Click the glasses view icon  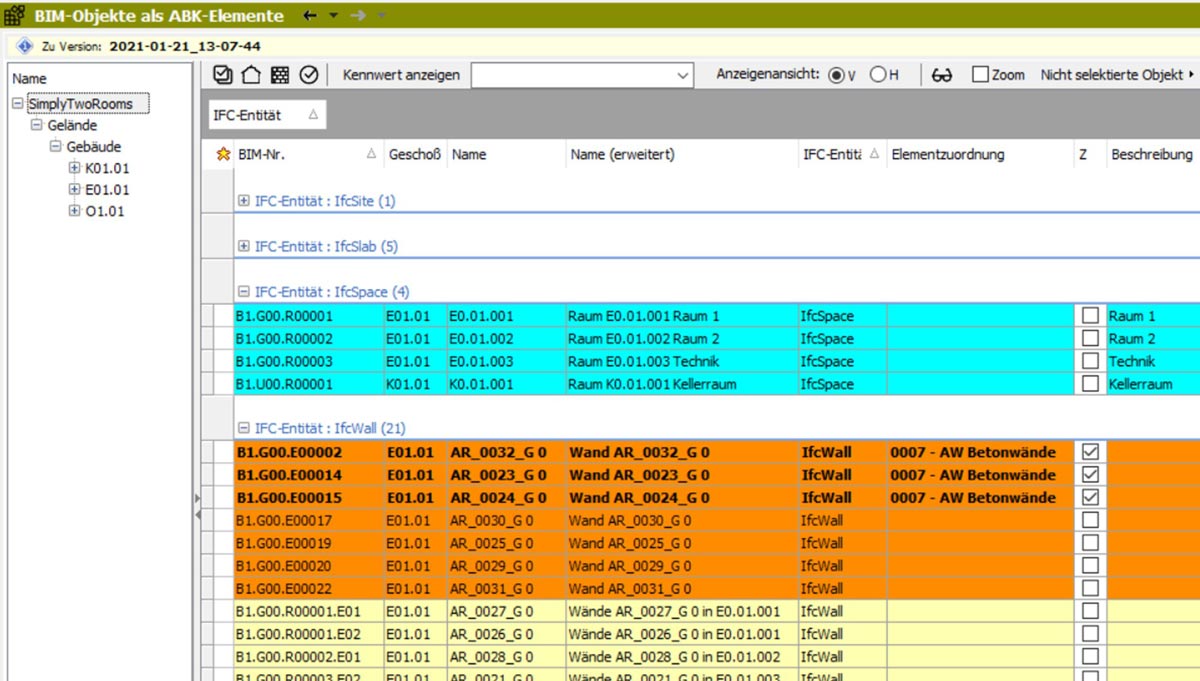click(941, 75)
